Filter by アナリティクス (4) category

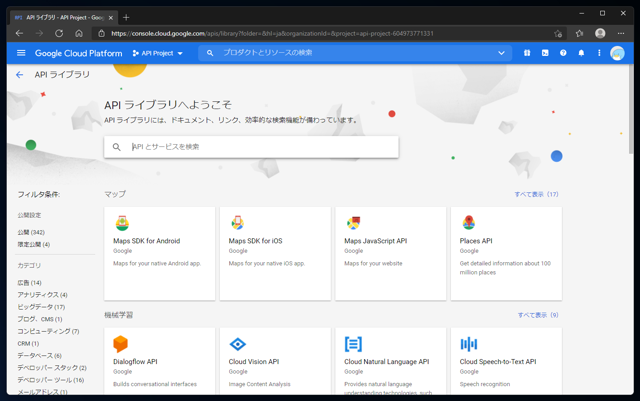point(42,295)
